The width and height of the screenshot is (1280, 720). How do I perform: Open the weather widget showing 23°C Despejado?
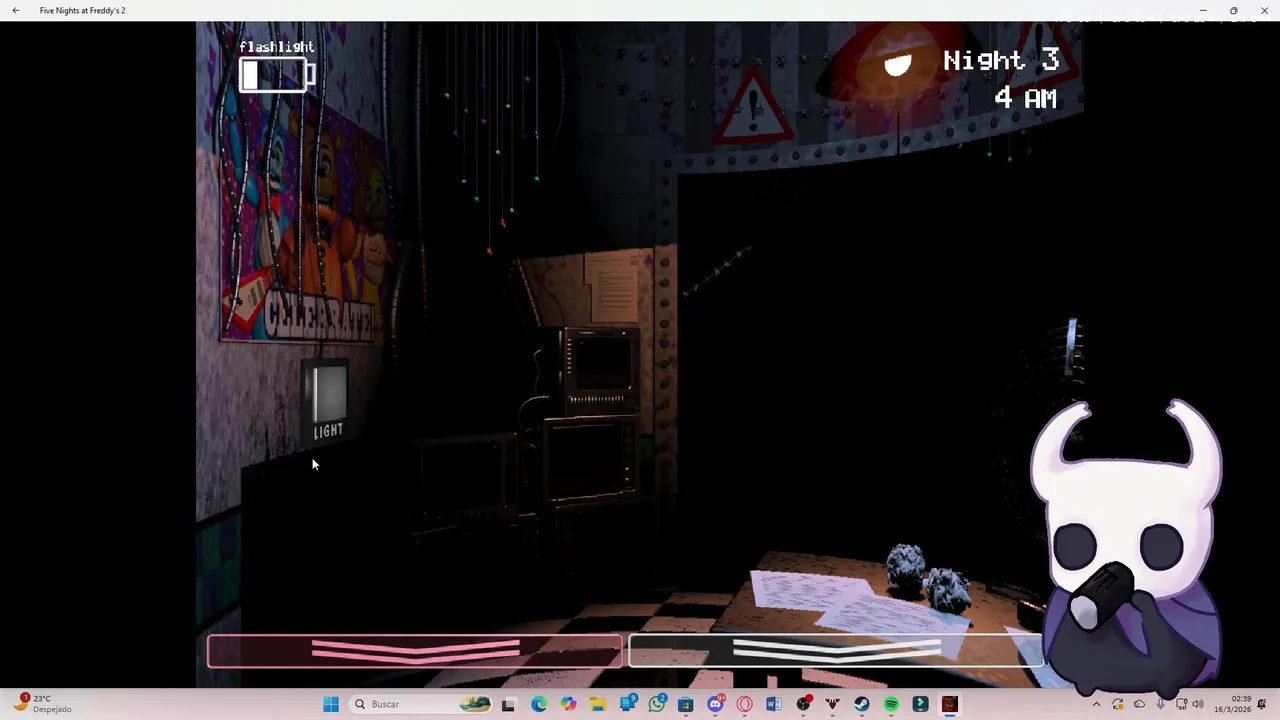[42, 703]
